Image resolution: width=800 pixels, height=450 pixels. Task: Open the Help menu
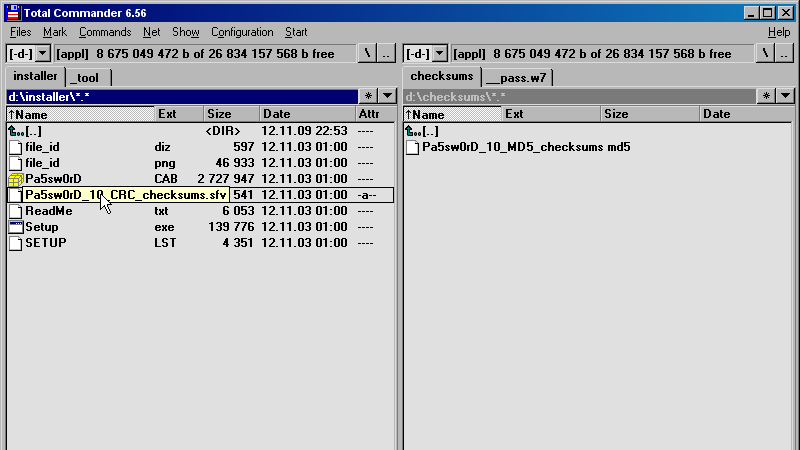pyautogui.click(x=779, y=32)
